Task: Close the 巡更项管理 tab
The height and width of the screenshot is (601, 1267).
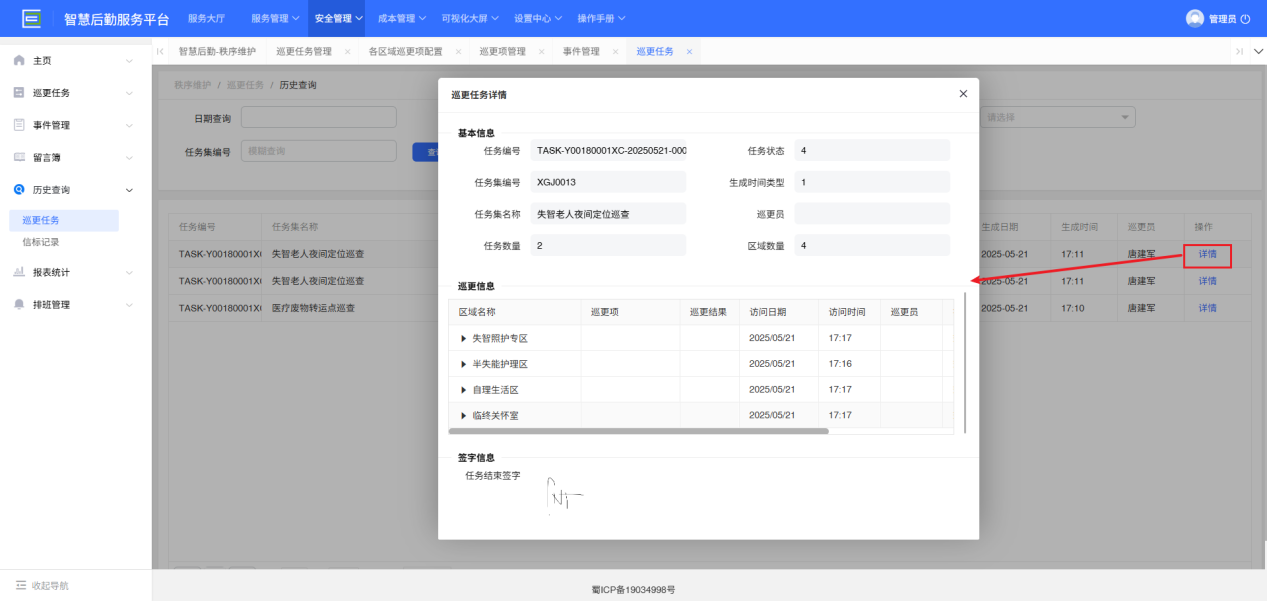Action: 541,51
